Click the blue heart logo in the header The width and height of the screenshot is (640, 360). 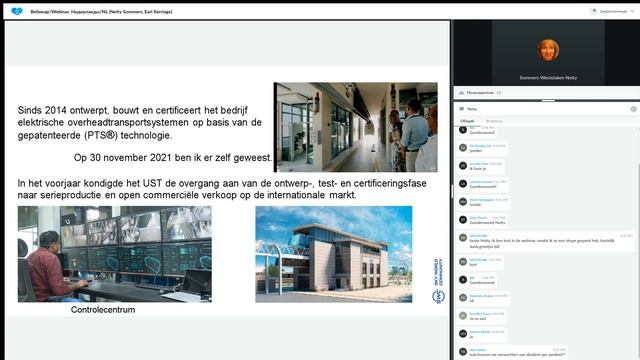tap(17, 11)
